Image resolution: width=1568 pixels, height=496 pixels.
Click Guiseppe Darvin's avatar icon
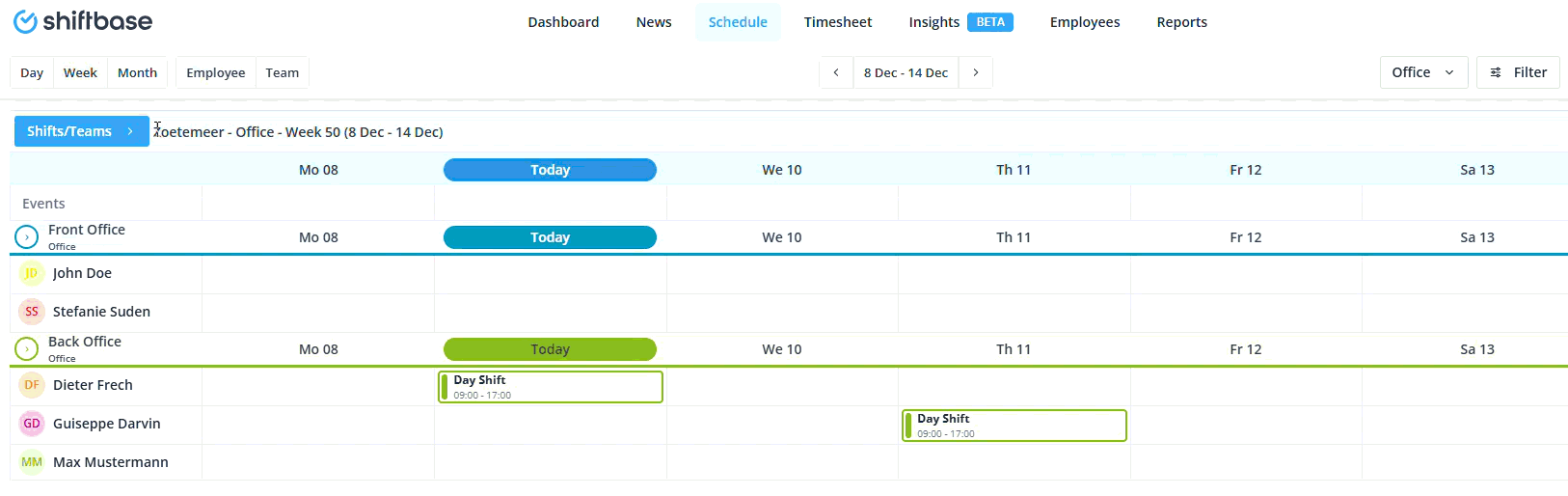(x=32, y=424)
